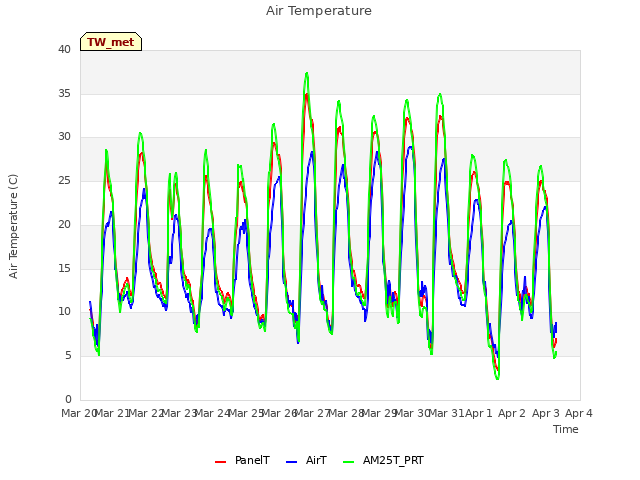Click the Mar 31 green peak at 35
The image size is (640, 480).
point(440,94)
